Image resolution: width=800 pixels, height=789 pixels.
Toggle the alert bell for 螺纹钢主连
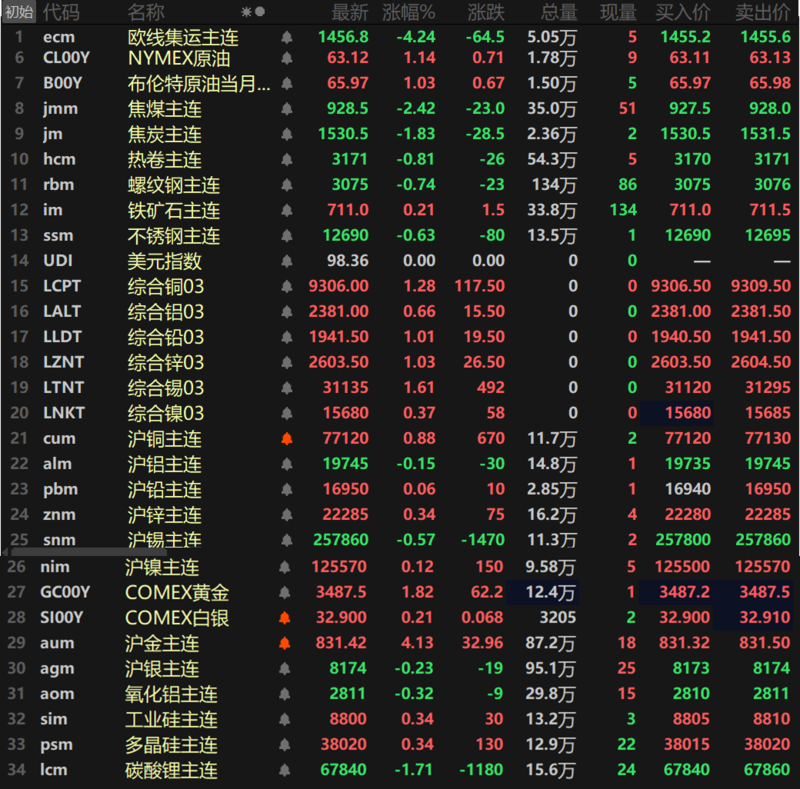287,185
